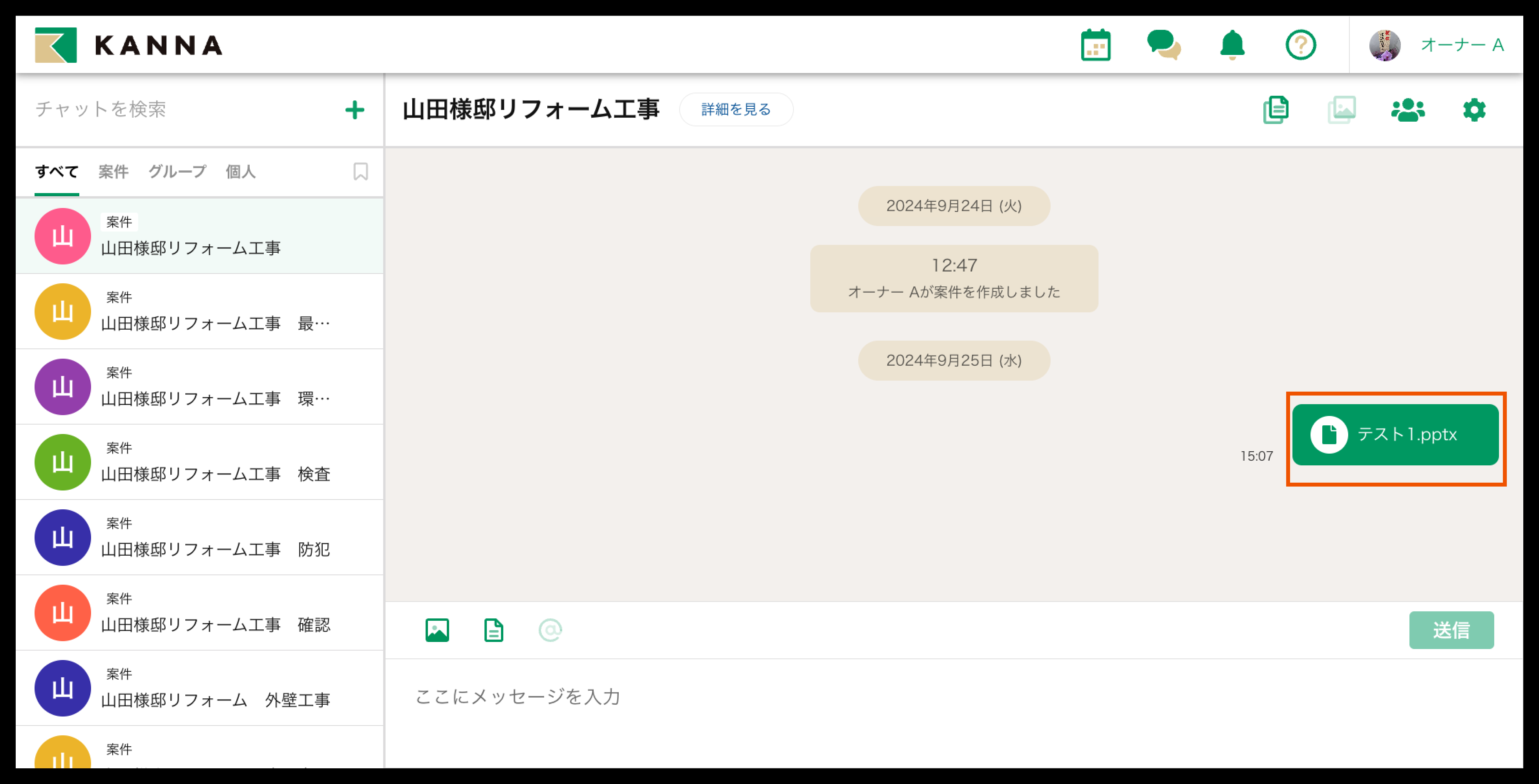
Task: Switch to the 案件 tab
Action: tap(113, 172)
